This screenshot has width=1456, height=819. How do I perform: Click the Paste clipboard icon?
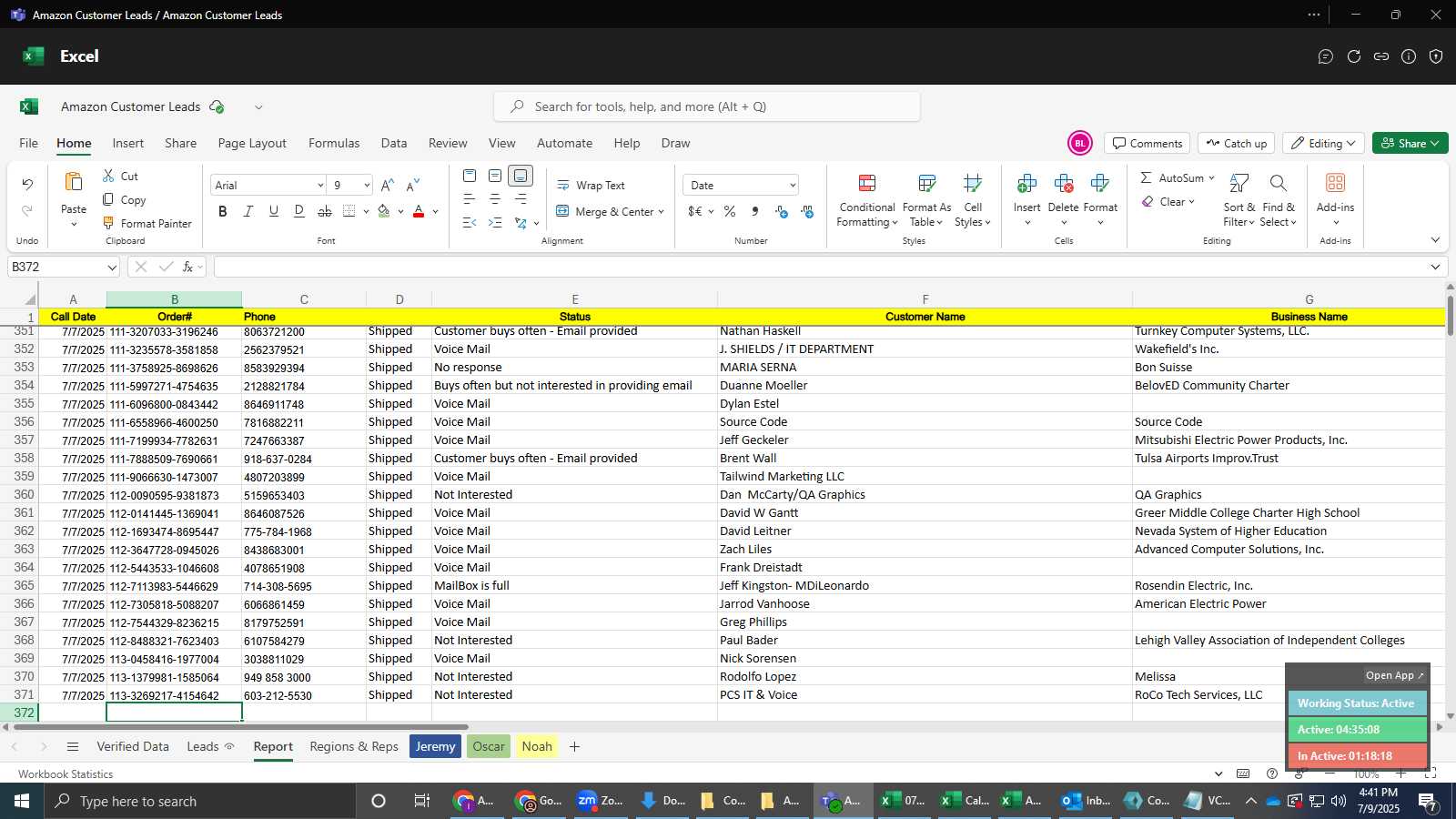click(x=74, y=182)
